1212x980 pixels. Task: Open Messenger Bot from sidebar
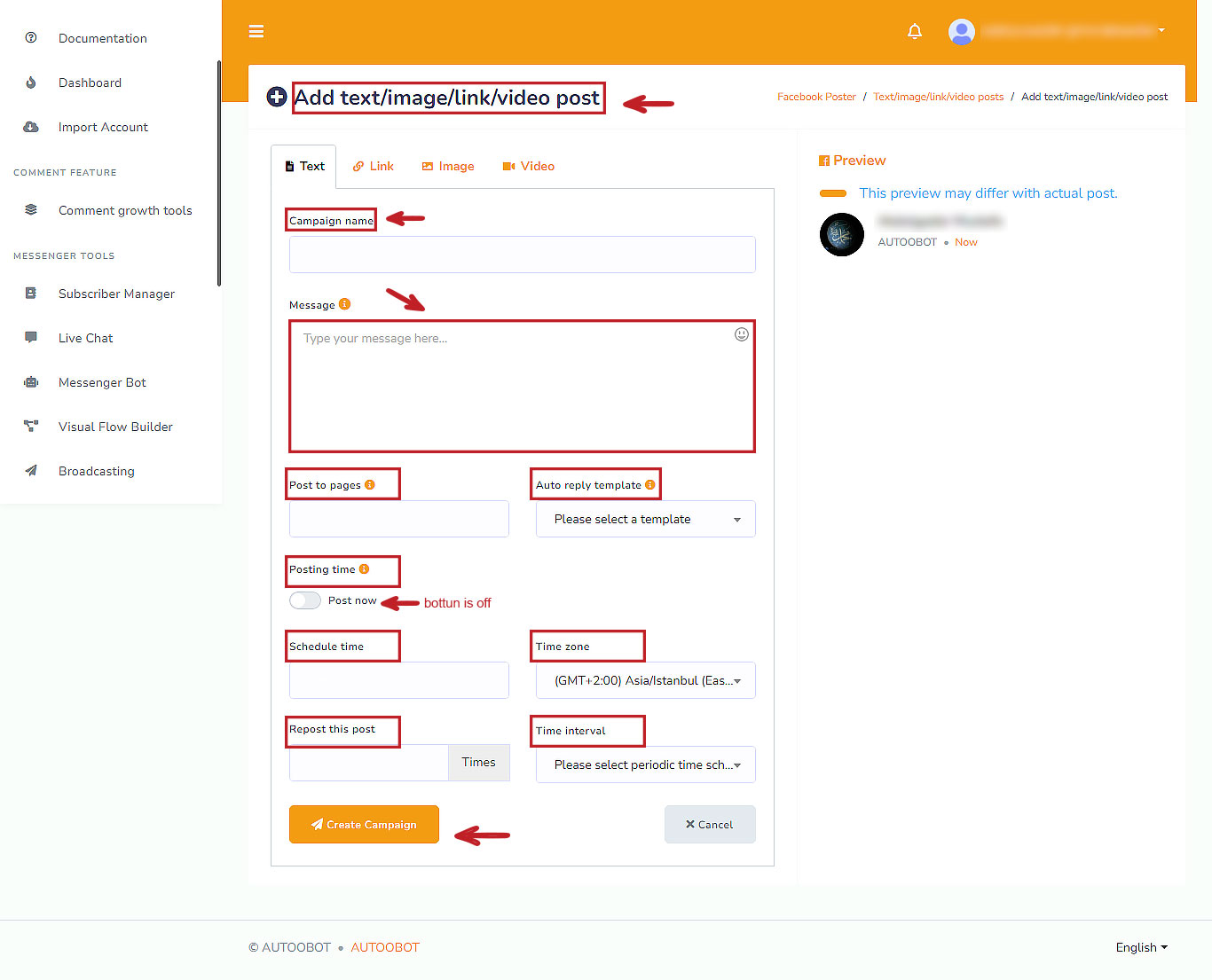tap(102, 383)
